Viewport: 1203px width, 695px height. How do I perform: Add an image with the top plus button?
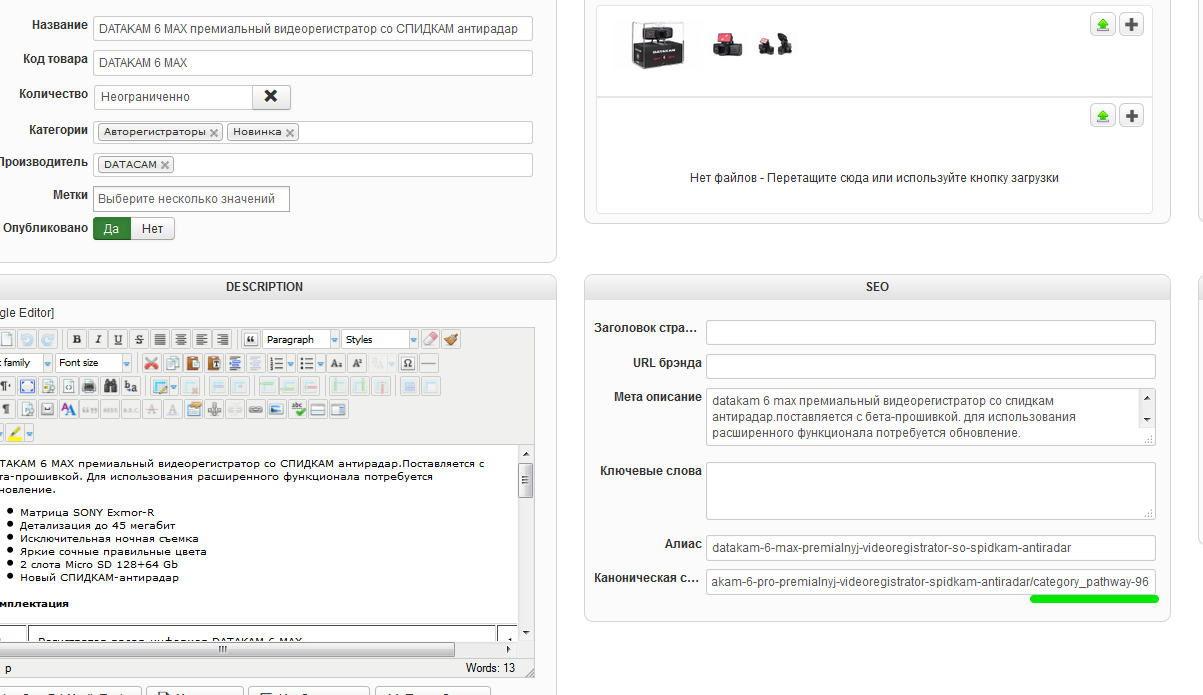coord(1131,25)
